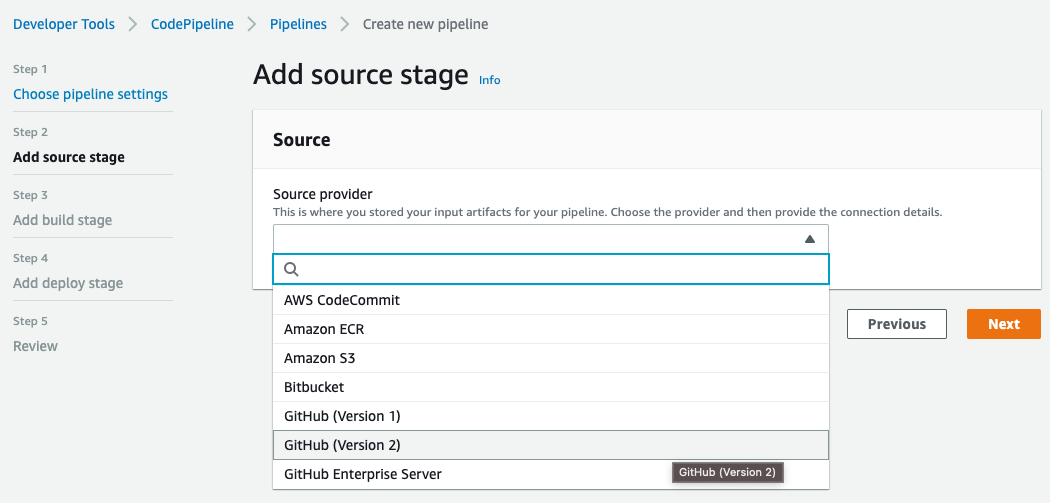The image size is (1050, 503).
Task: Click the Add build stage step label
Action: click(62, 220)
